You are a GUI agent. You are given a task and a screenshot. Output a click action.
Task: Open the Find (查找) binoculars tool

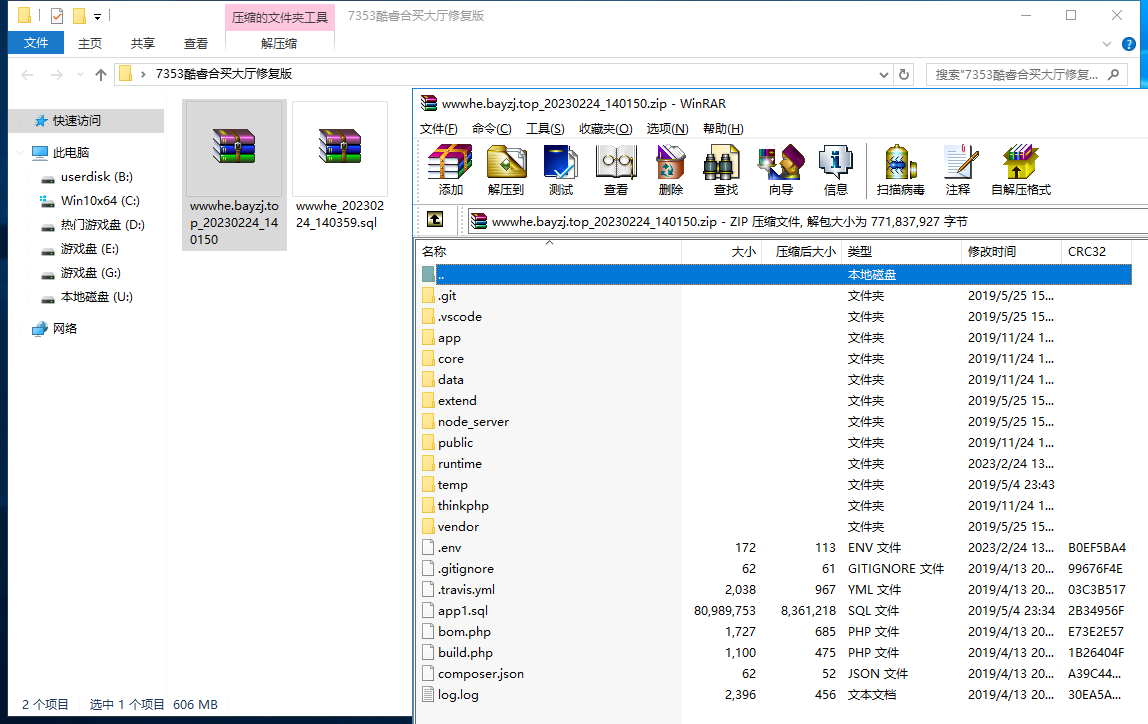coord(726,168)
